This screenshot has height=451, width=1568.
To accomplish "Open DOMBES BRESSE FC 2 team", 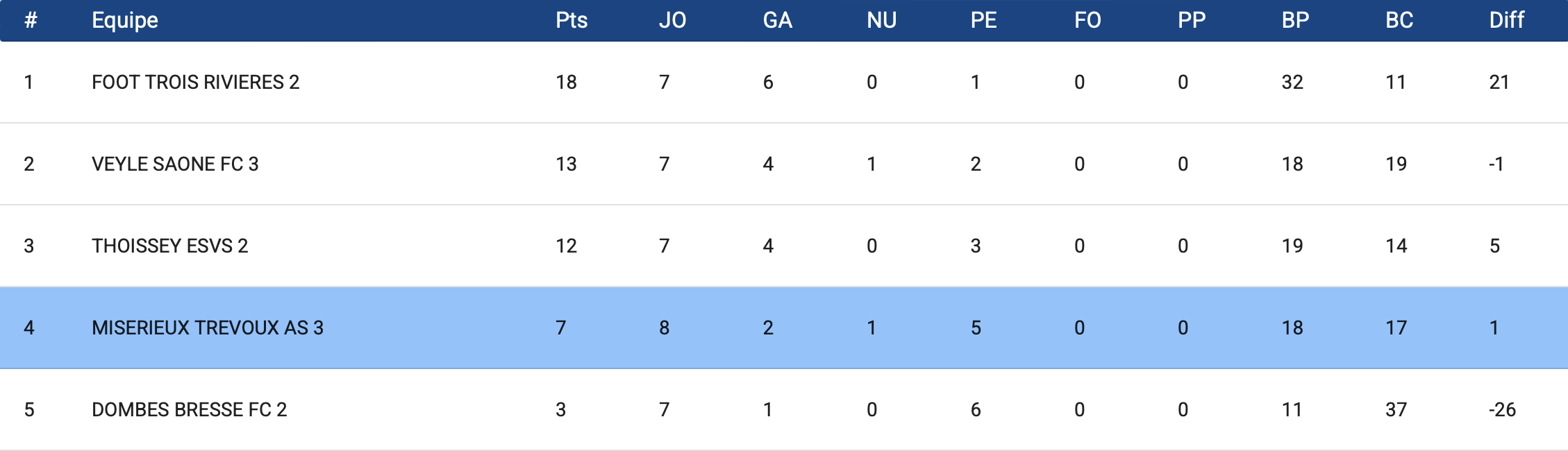I will tap(189, 409).
